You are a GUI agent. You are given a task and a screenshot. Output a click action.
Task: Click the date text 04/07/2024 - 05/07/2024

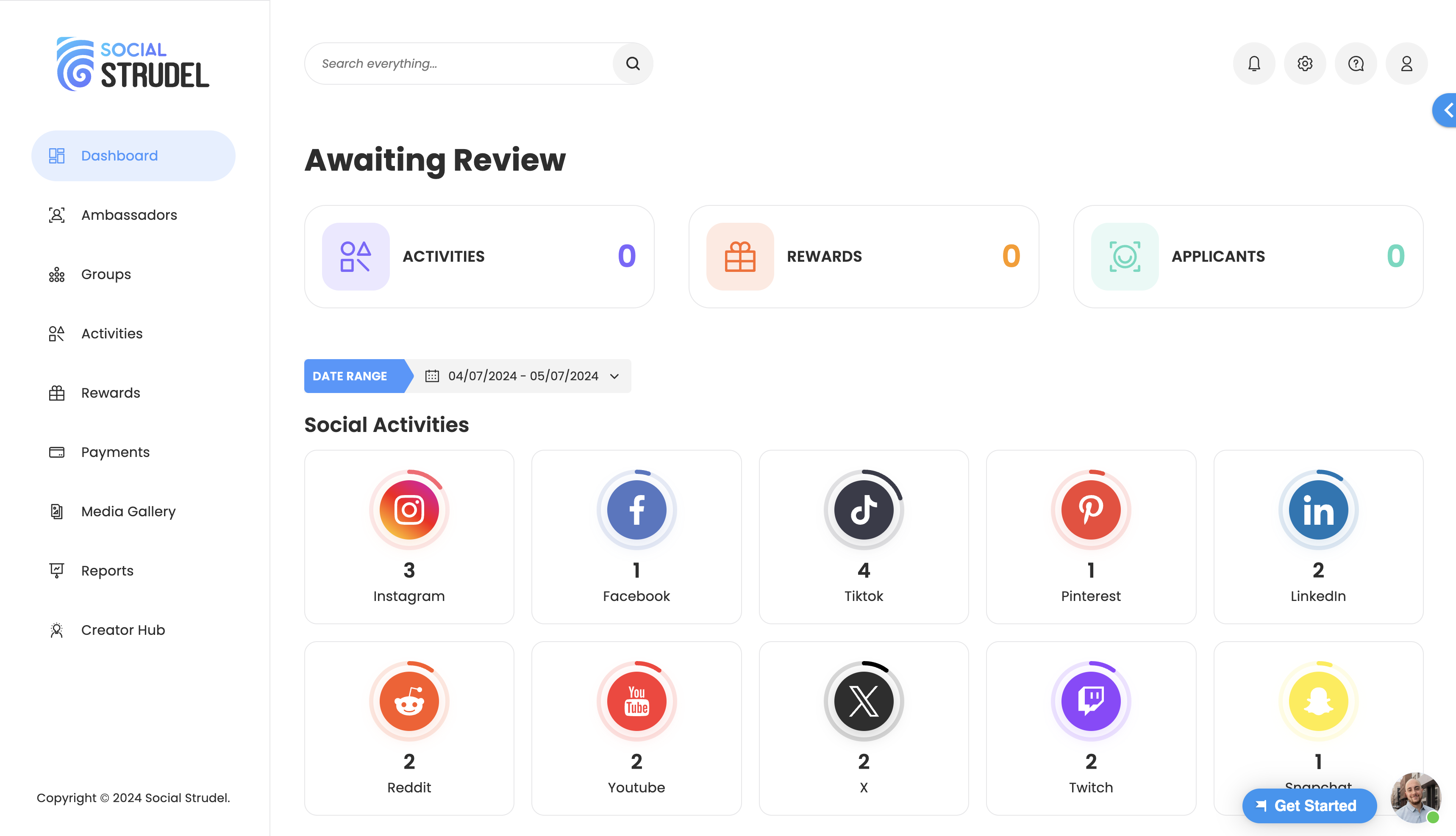523,376
